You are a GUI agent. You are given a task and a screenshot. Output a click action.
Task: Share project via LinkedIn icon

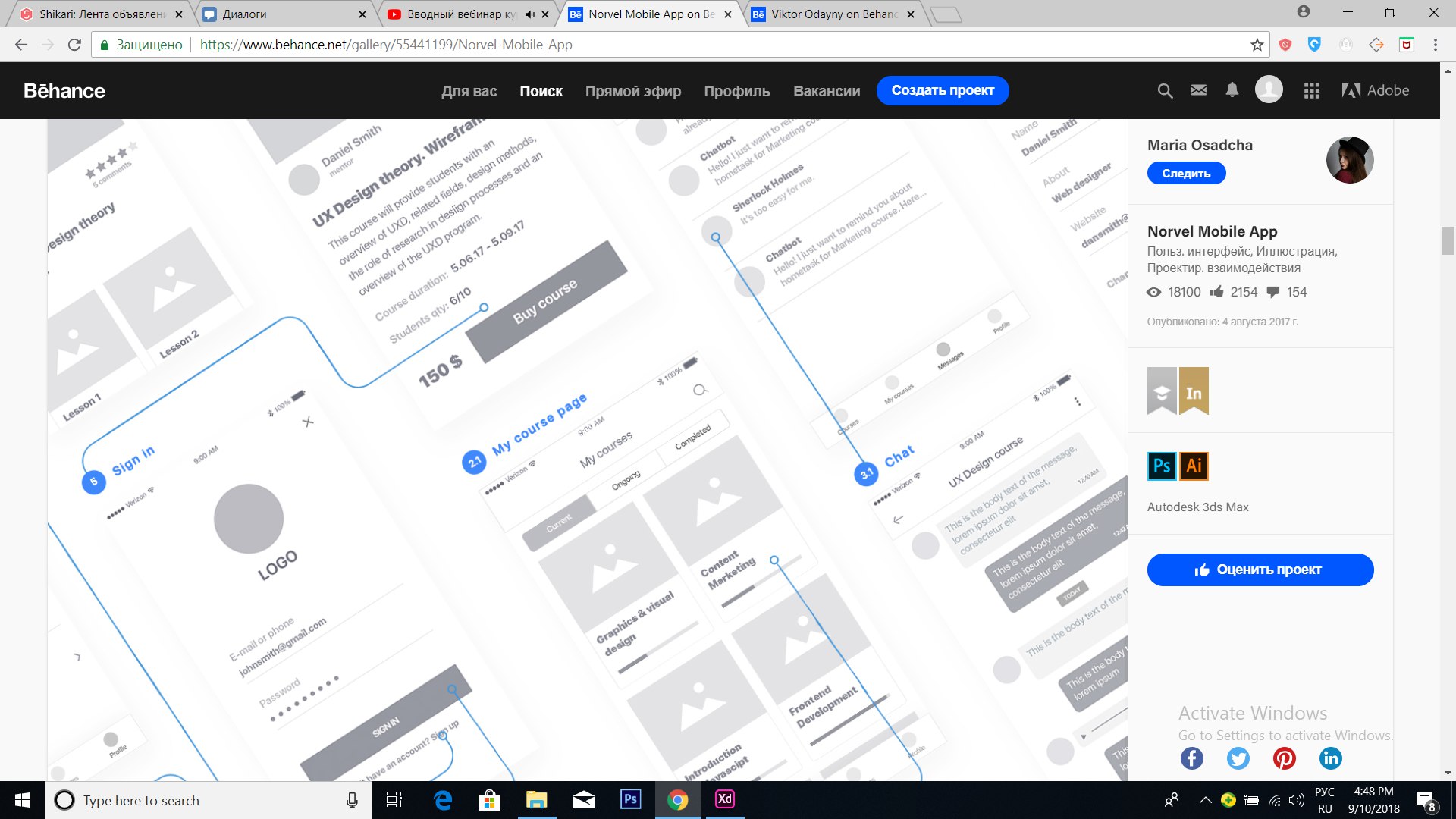click(1331, 758)
